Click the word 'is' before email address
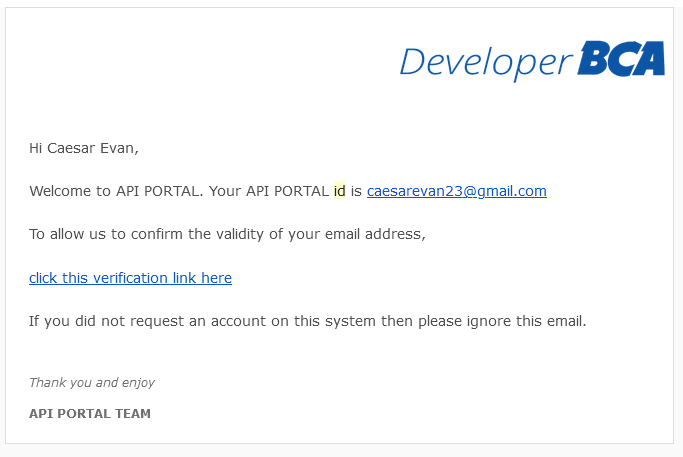Viewport: 683px width, 457px height. point(356,191)
